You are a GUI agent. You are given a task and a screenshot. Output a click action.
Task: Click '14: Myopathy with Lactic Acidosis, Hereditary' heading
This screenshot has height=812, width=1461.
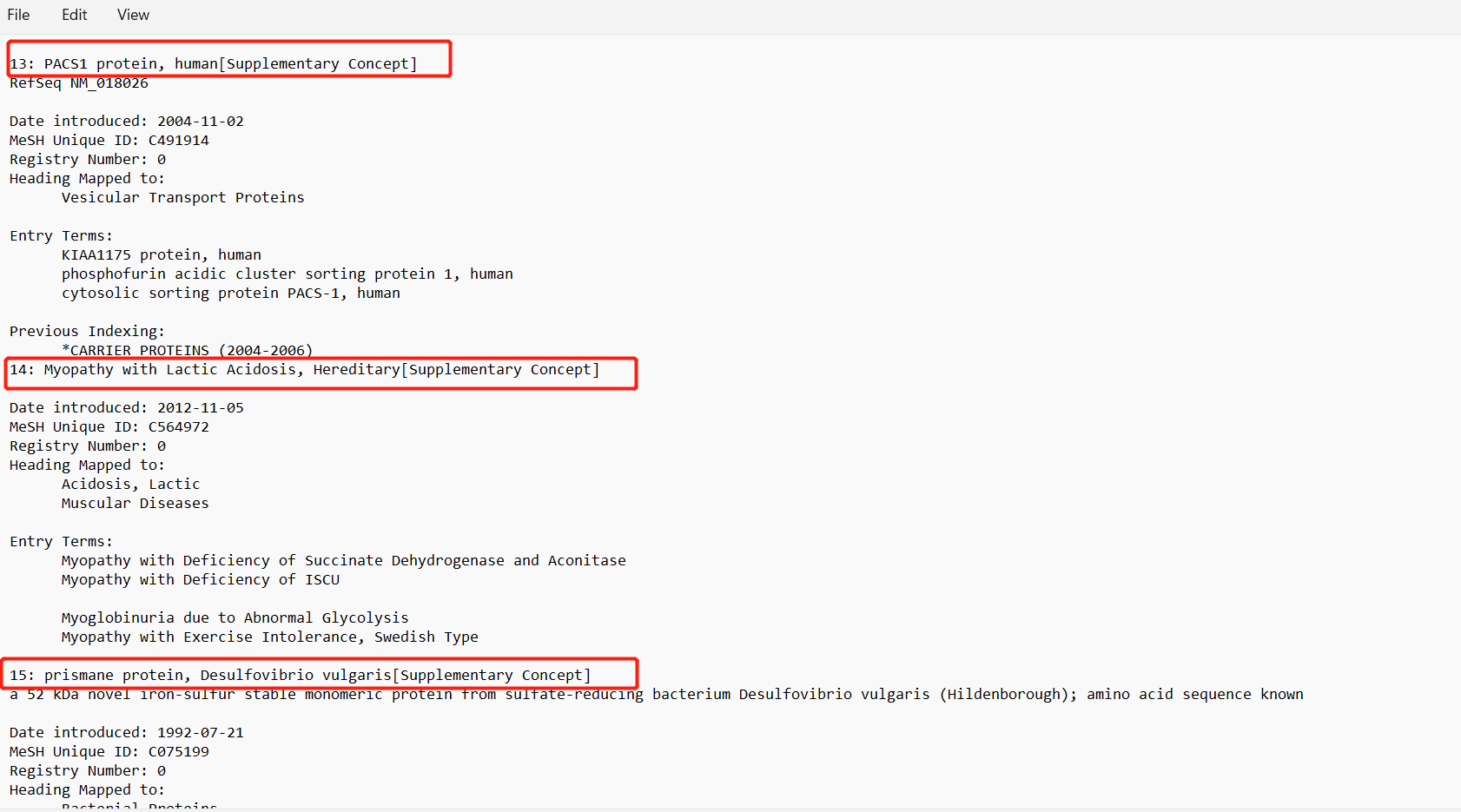click(x=304, y=370)
